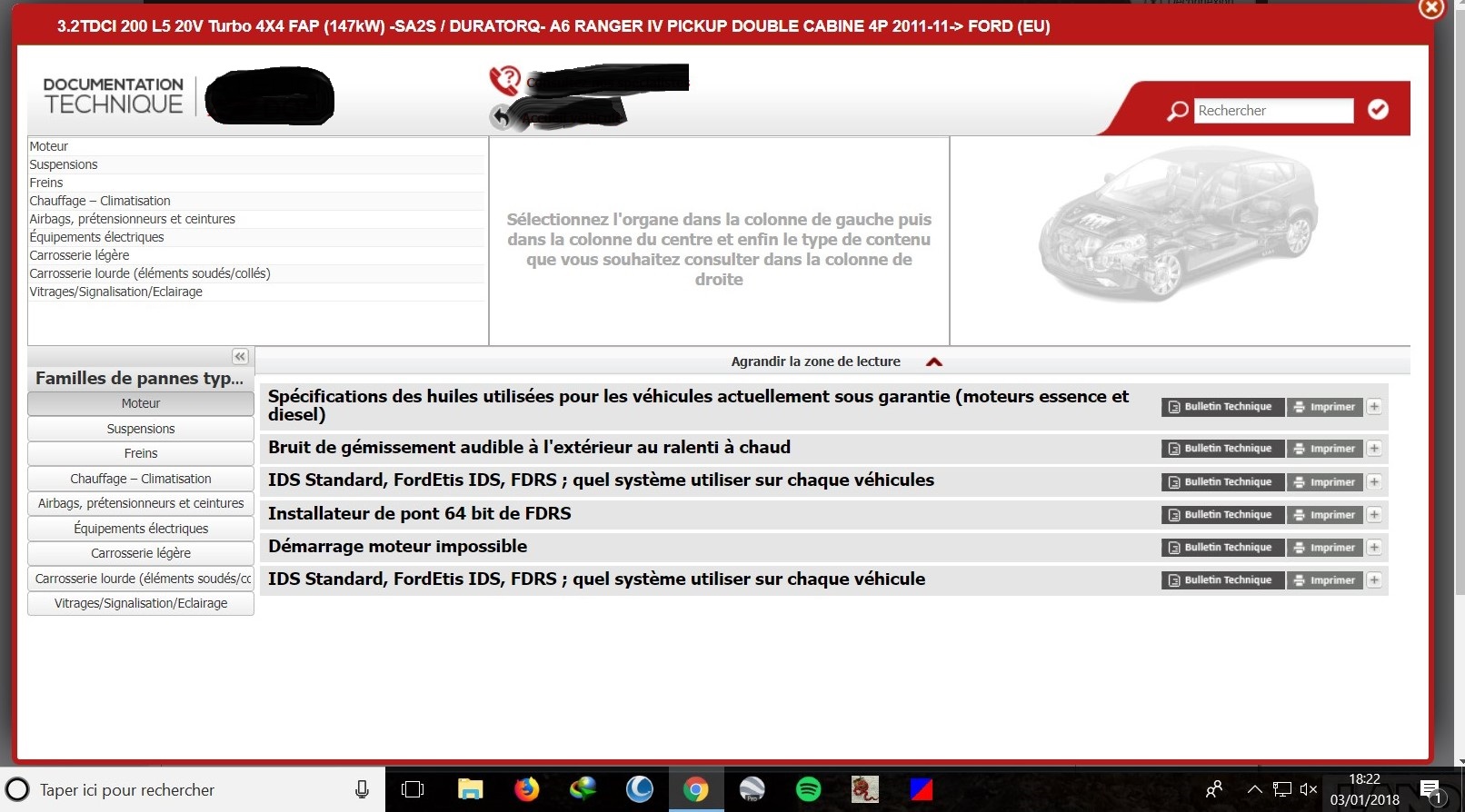1465x812 pixels.
Task: Open Airbags button under Familles de pannes
Action: coord(141,503)
